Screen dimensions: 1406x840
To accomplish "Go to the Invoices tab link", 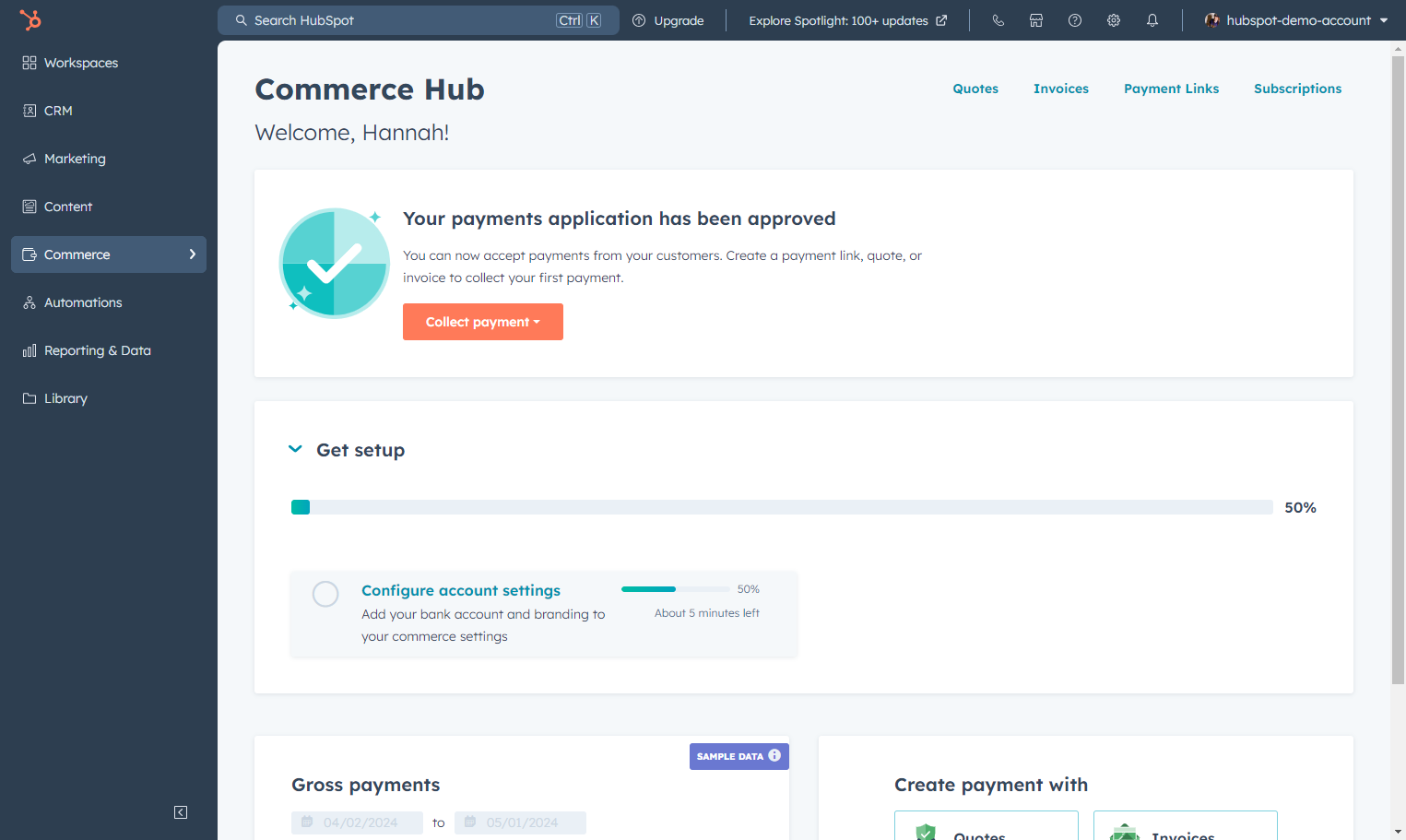I will (1061, 89).
